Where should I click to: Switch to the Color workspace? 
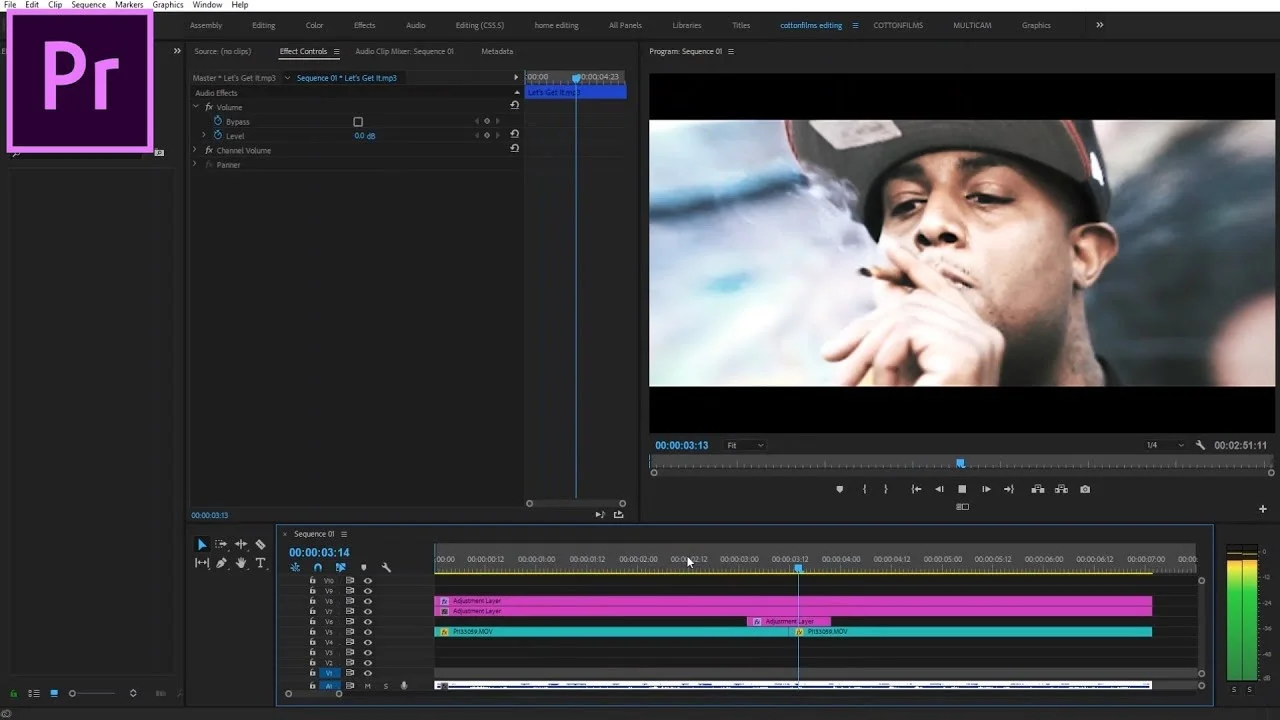314,25
